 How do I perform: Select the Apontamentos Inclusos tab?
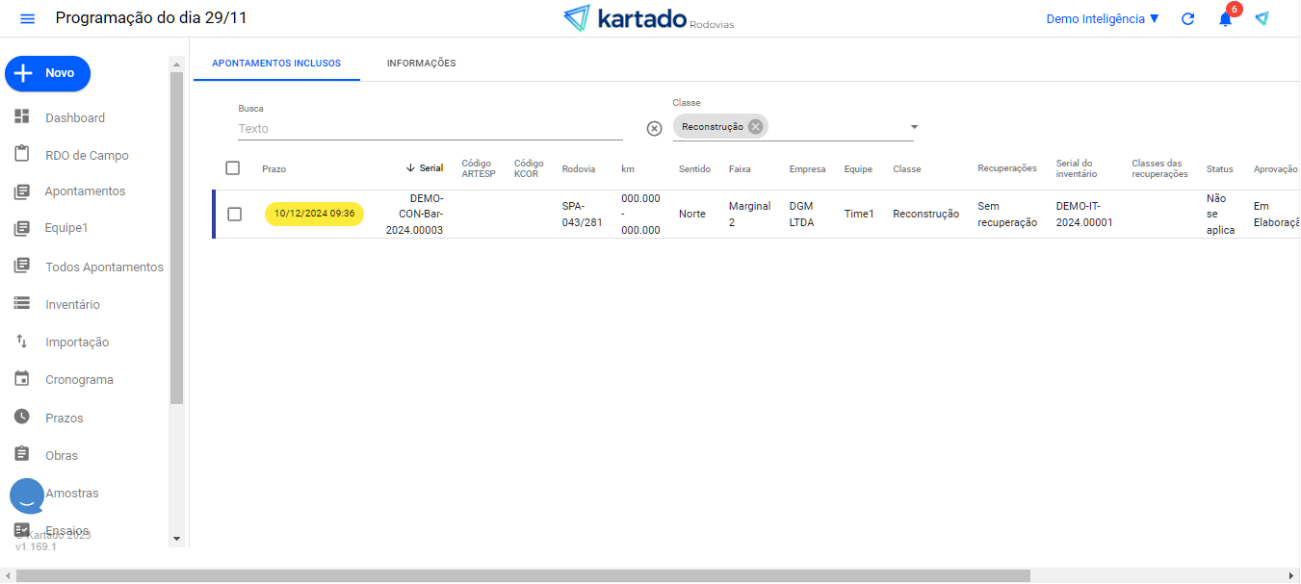tap(276, 63)
